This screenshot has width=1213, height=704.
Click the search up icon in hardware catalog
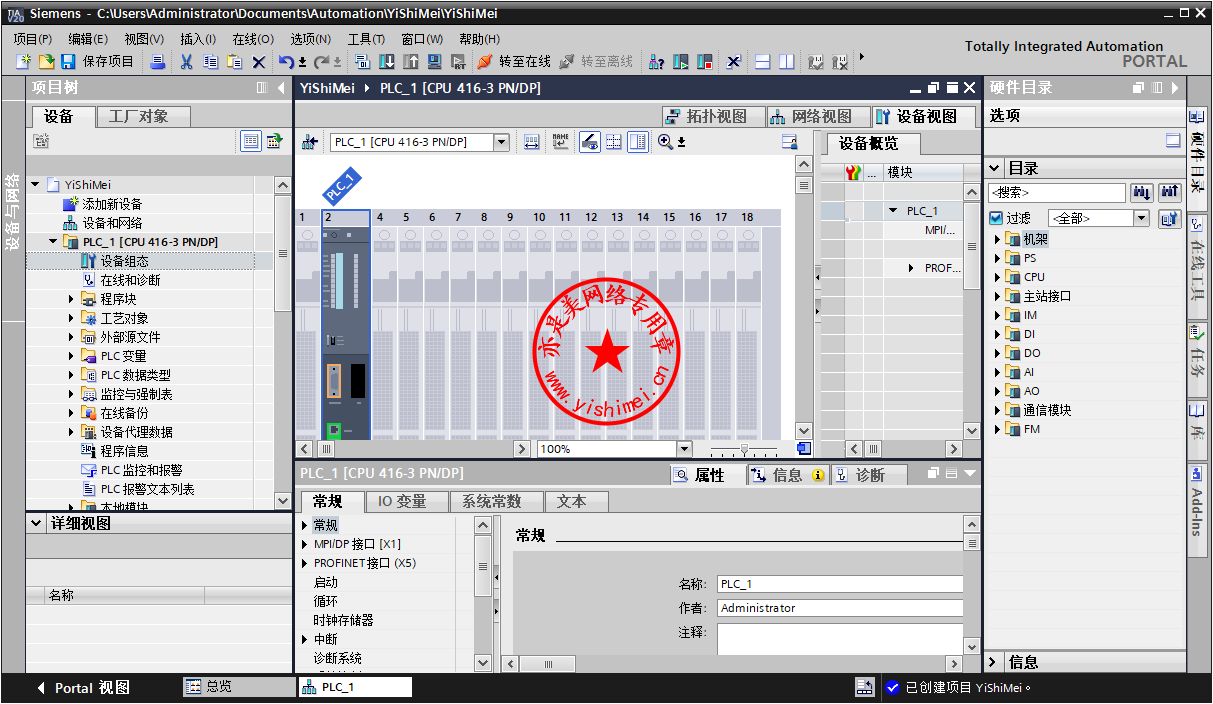click(x=1170, y=192)
